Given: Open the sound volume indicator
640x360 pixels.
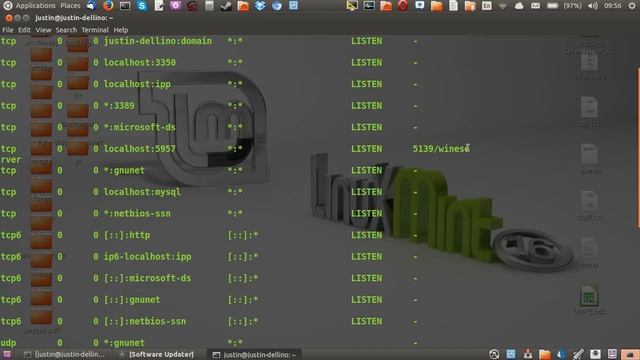Looking at the screenshot, I should point(593,6).
